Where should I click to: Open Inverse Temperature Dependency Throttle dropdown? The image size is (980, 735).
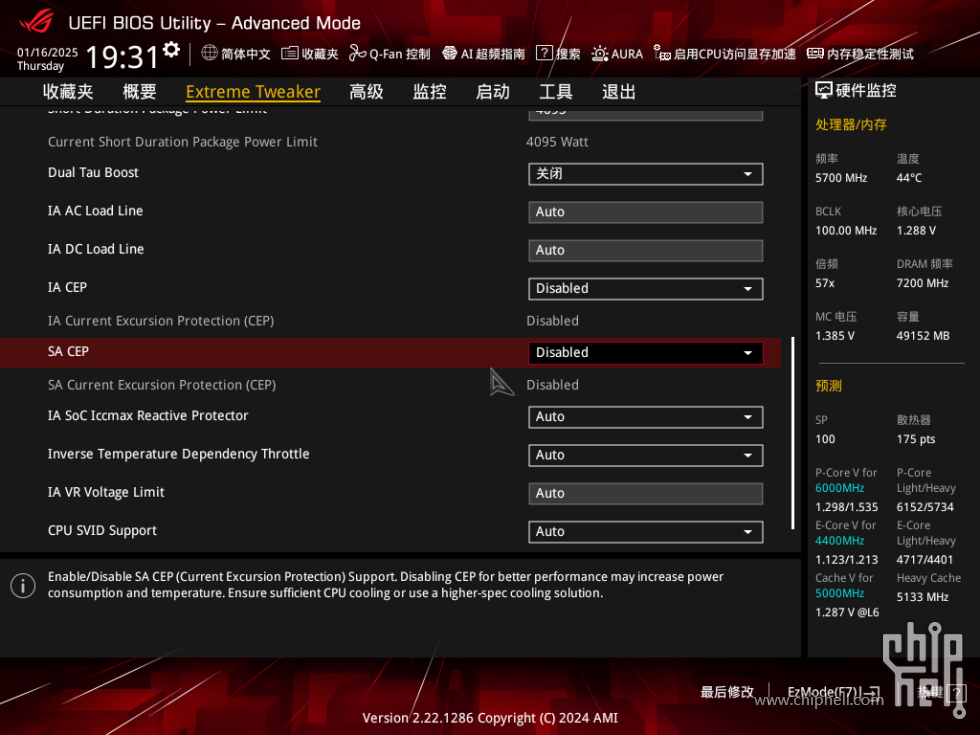pyautogui.click(x=646, y=455)
